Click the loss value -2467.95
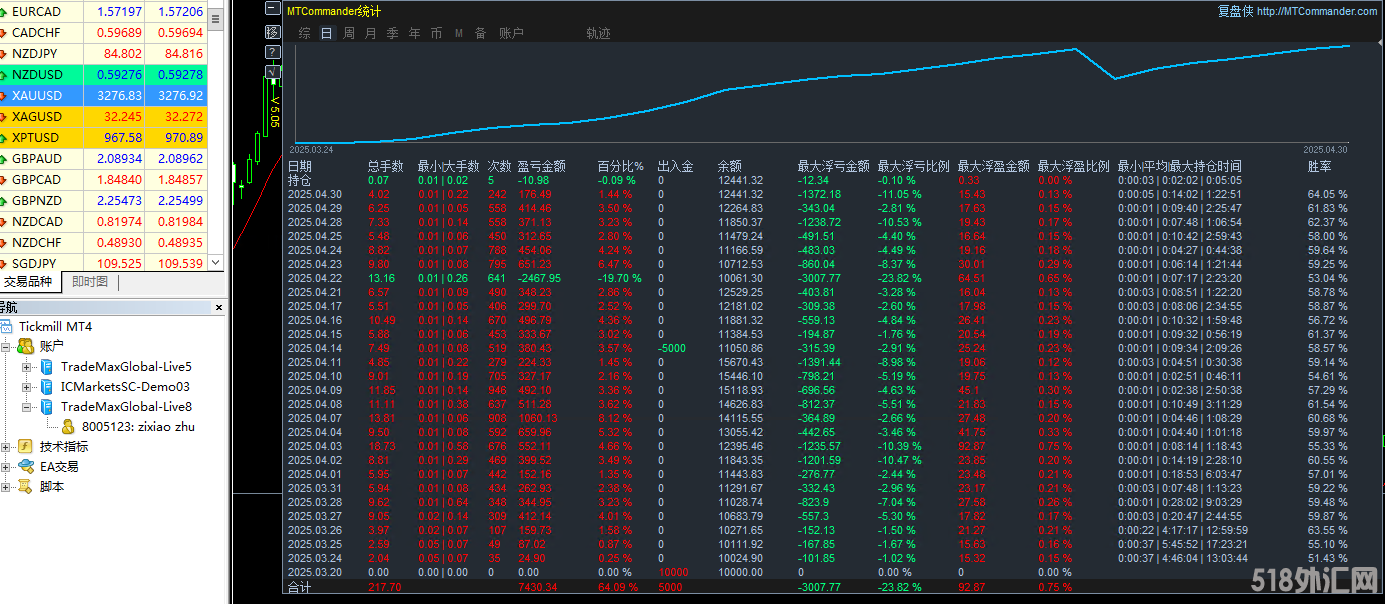Screen dimensions: 1385x604 click(539, 278)
